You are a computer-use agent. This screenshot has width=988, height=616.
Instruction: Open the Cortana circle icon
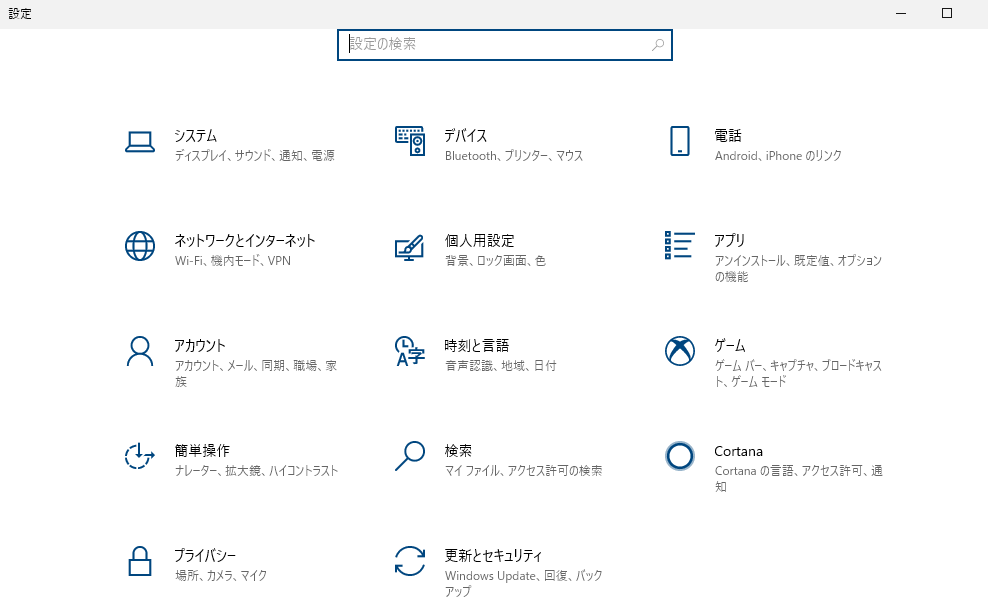tap(679, 456)
